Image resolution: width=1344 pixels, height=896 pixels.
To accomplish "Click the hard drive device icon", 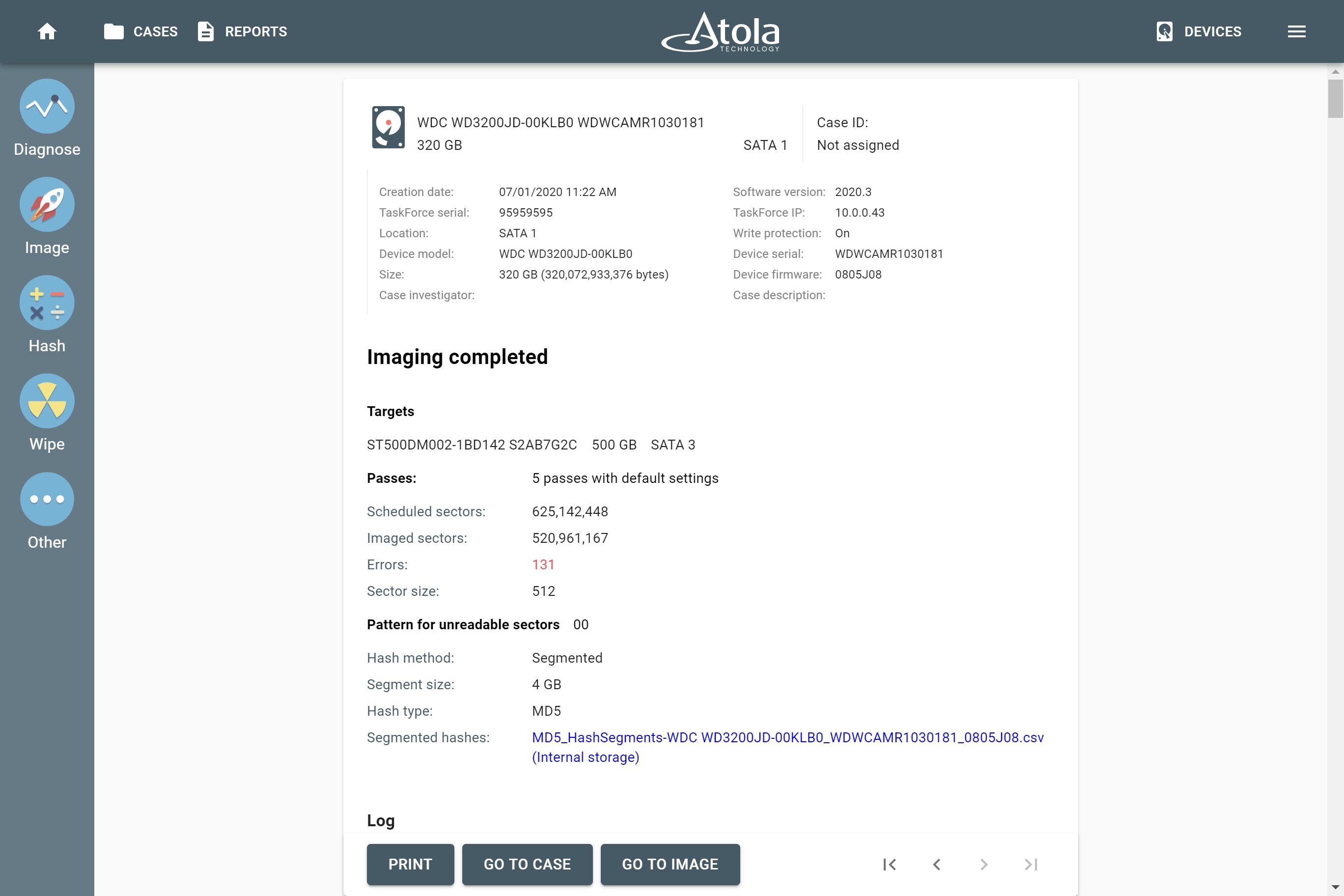I will [x=389, y=127].
